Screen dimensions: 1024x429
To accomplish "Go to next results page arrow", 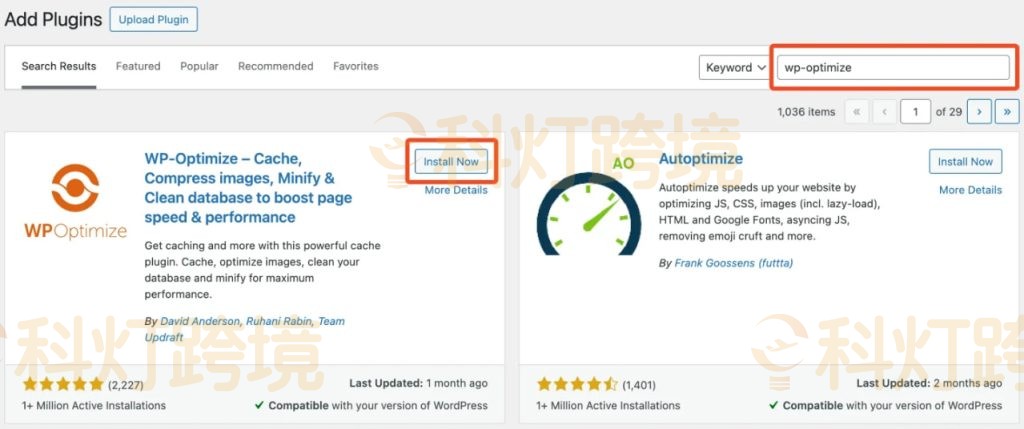I will (981, 112).
